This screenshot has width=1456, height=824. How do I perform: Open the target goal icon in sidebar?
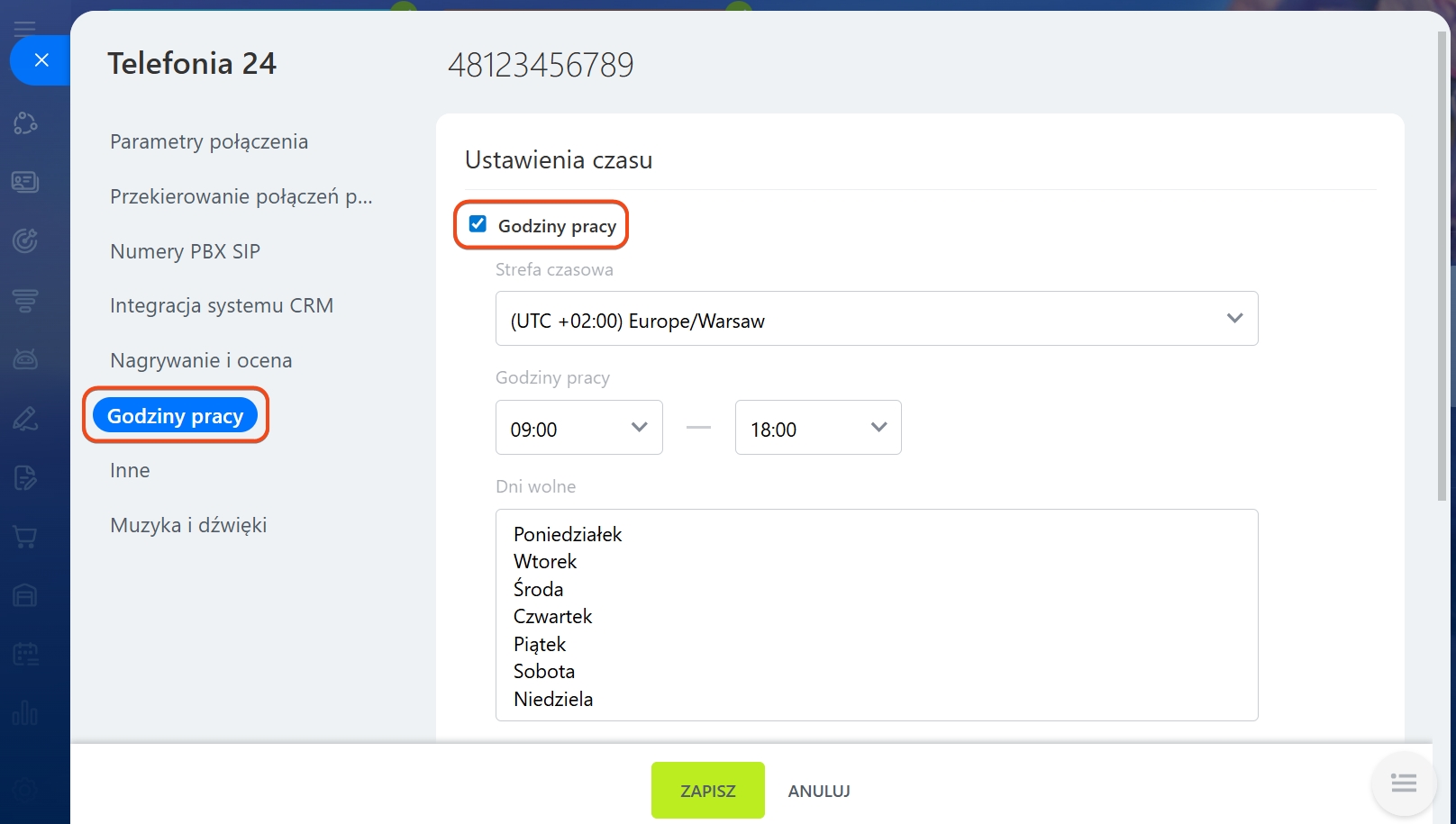click(25, 240)
